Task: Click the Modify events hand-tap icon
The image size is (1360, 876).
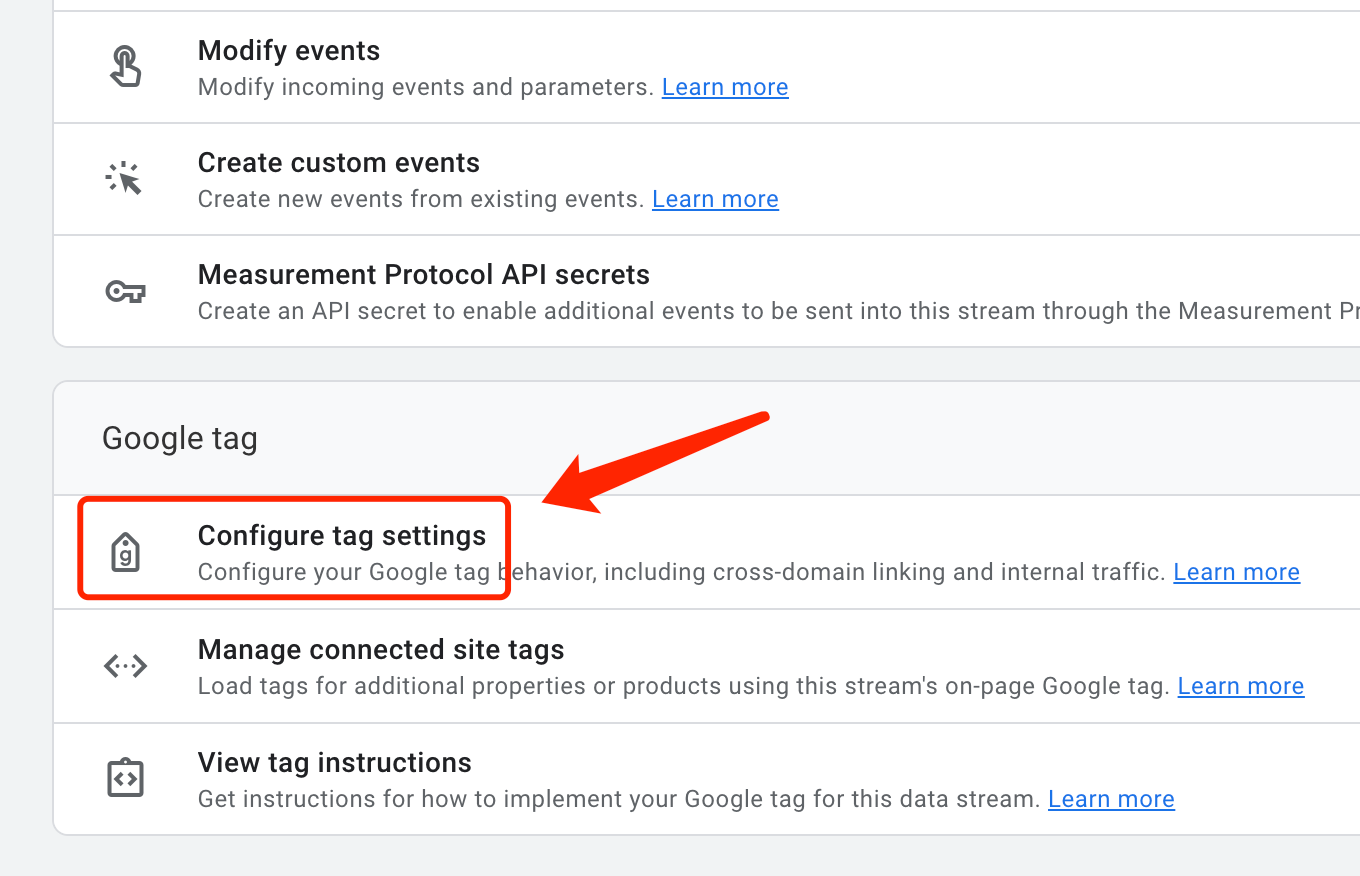Action: tap(125, 68)
